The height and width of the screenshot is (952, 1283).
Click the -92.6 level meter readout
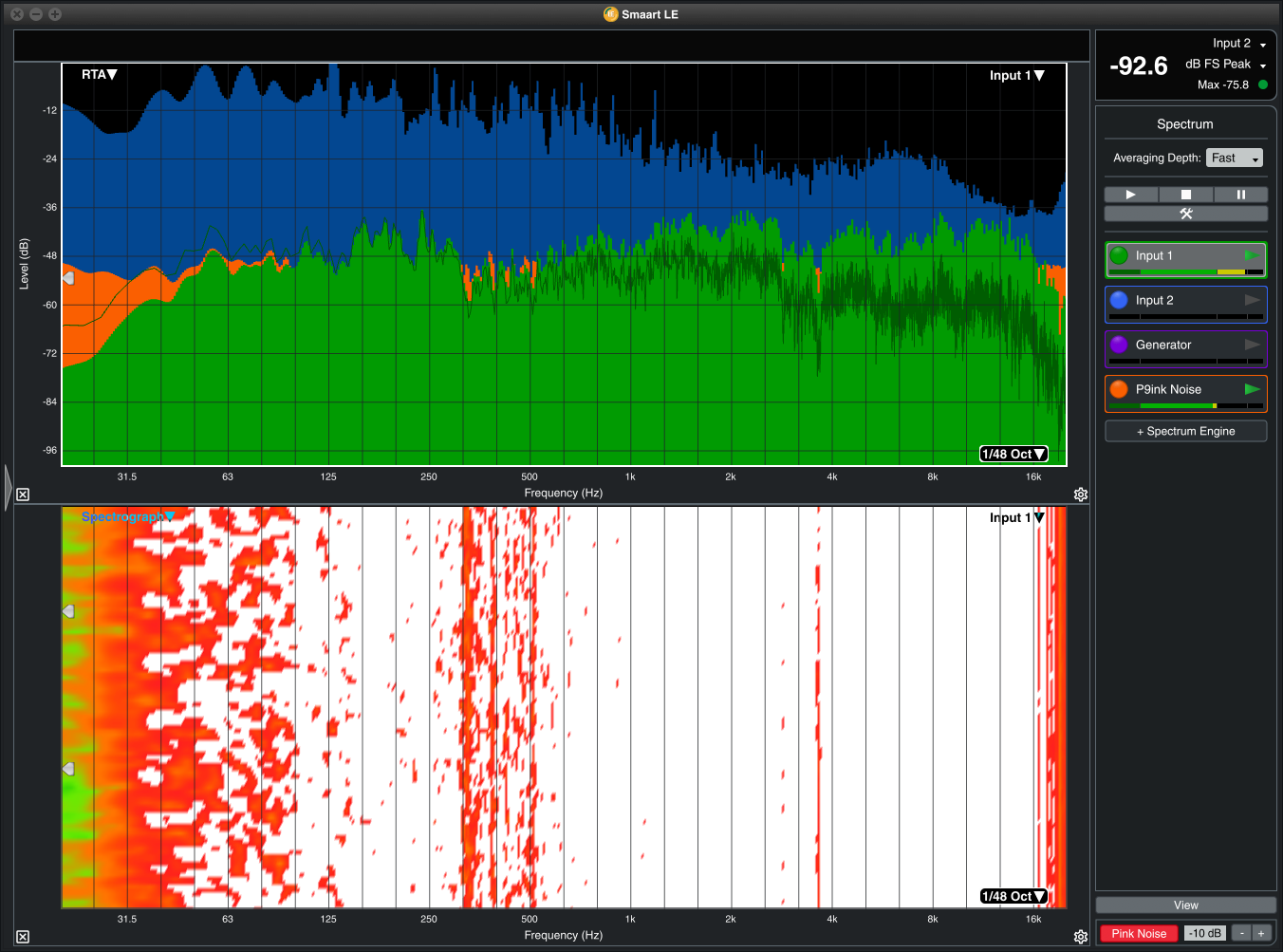point(1138,66)
